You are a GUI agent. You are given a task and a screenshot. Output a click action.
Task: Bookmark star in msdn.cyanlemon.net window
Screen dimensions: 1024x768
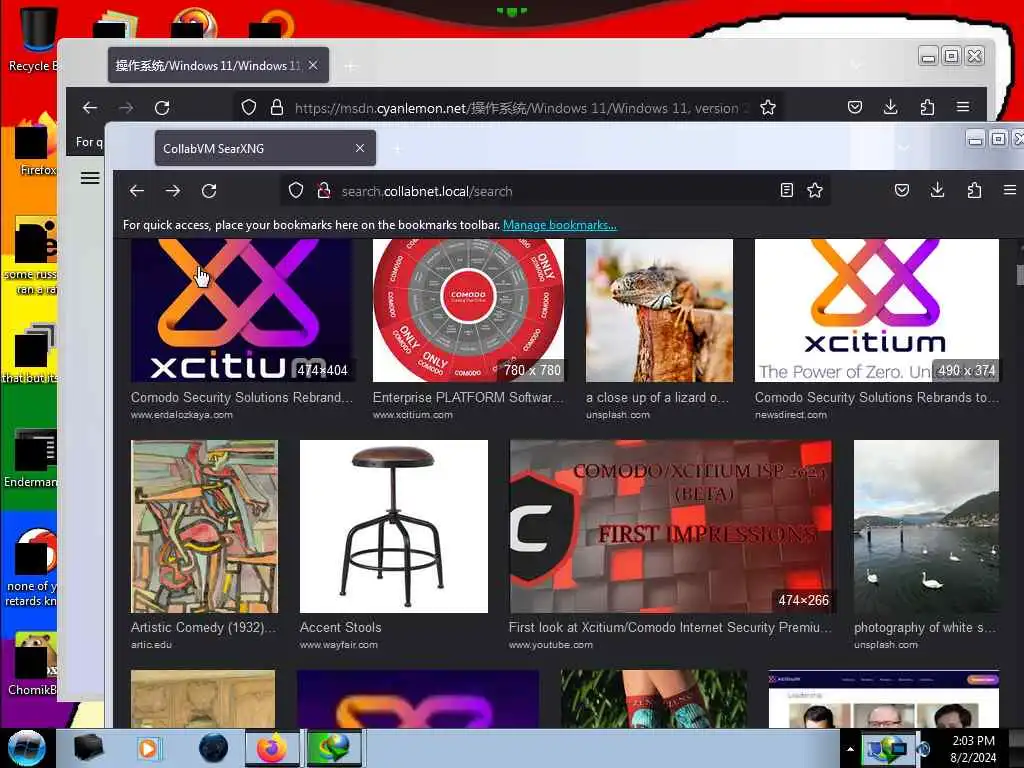[x=768, y=107]
